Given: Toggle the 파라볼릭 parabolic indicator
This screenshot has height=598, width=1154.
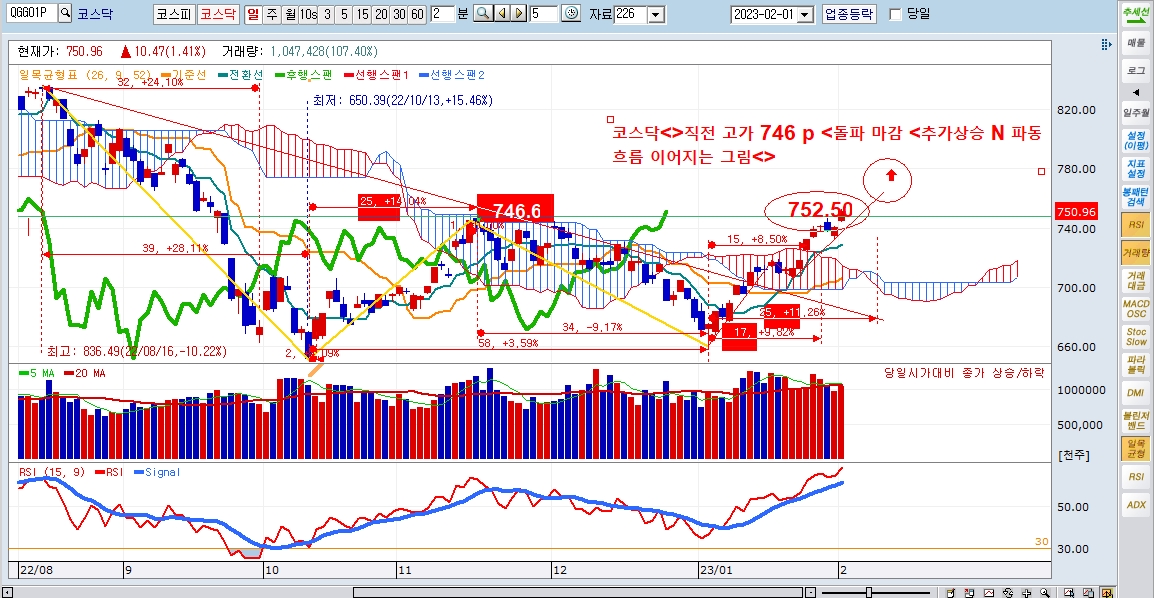Looking at the screenshot, I should (1136, 364).
